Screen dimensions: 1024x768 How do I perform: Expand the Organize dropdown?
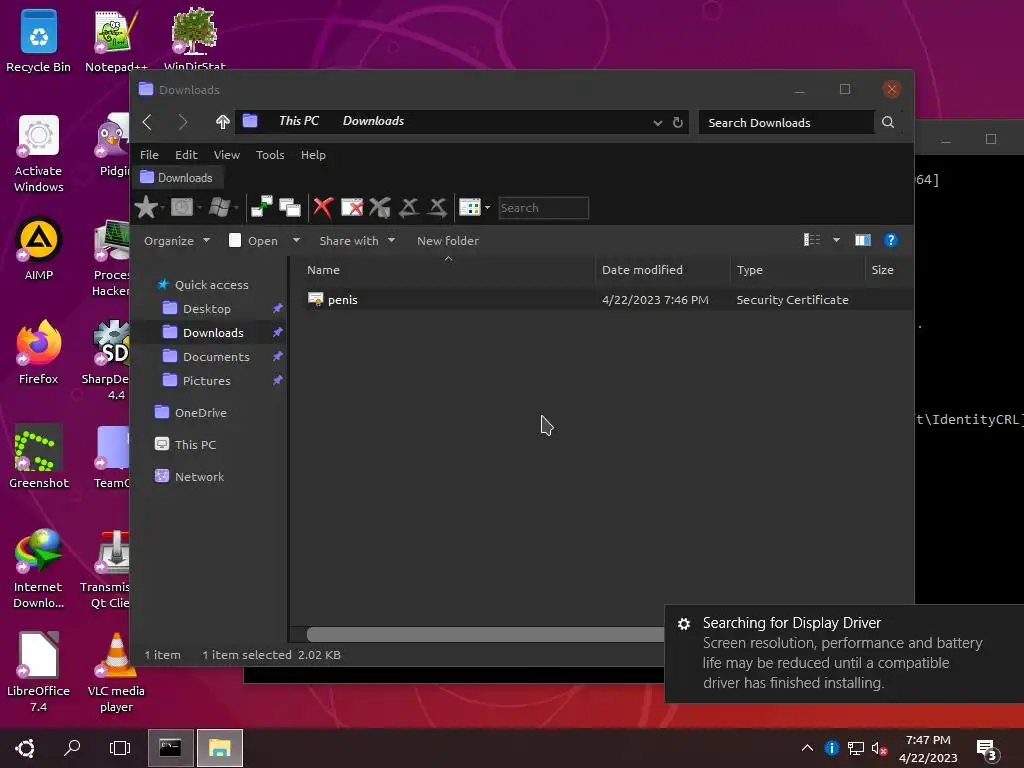(x=177, y=240)
